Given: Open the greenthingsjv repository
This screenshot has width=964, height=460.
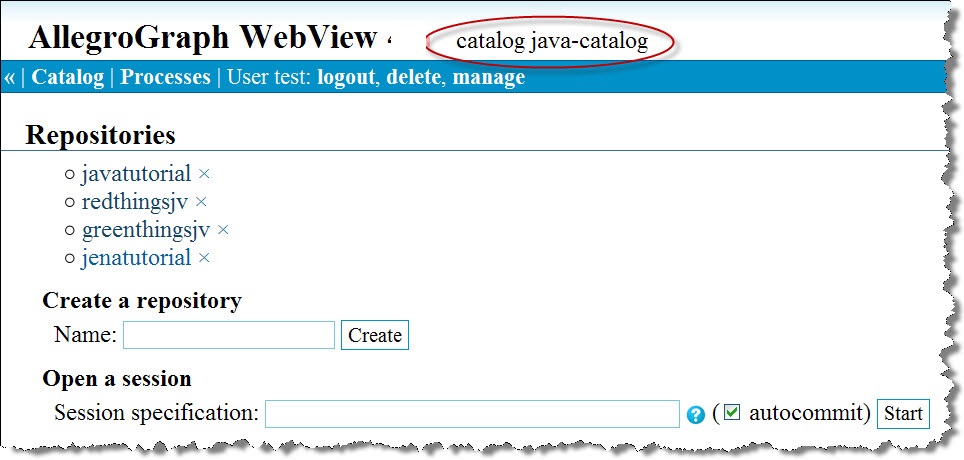Looking at the screenshot, I should [x=146, y=230].
